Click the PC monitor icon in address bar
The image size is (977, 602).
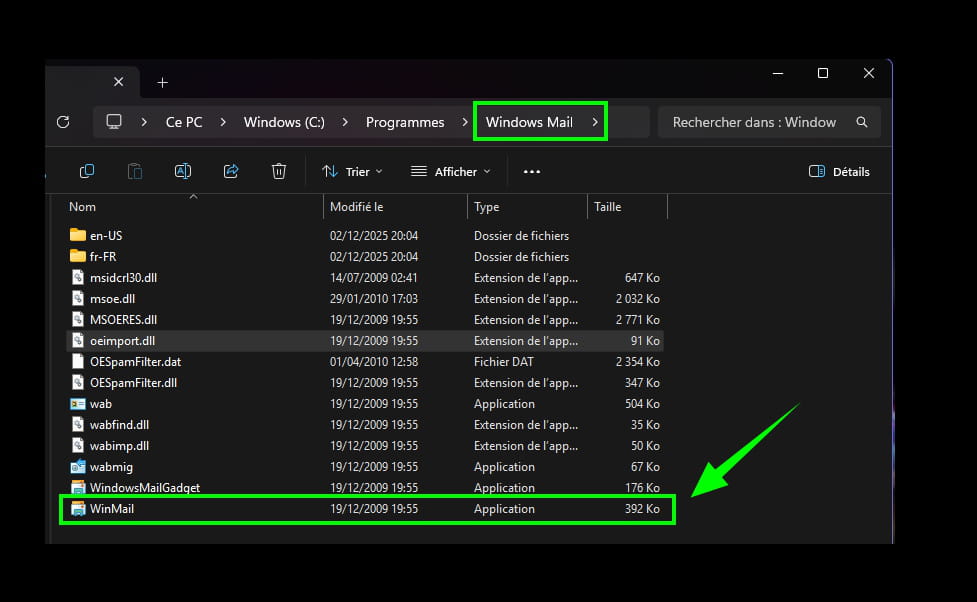pos(114,122)
